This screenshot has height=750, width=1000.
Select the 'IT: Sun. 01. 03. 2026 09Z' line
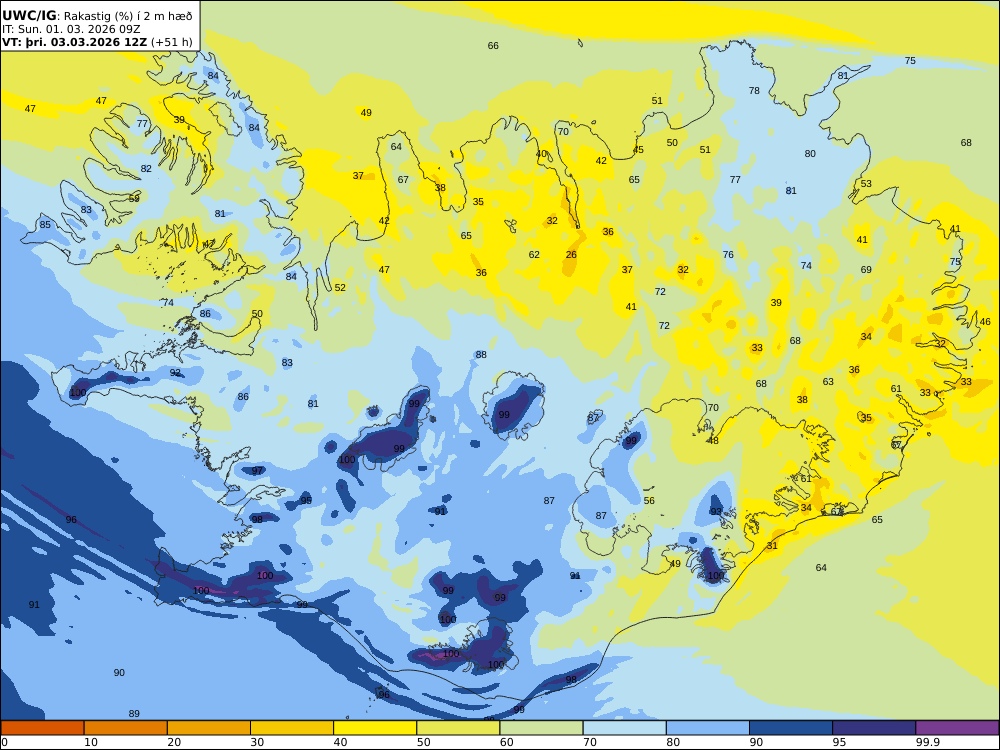tap(71, 29)
